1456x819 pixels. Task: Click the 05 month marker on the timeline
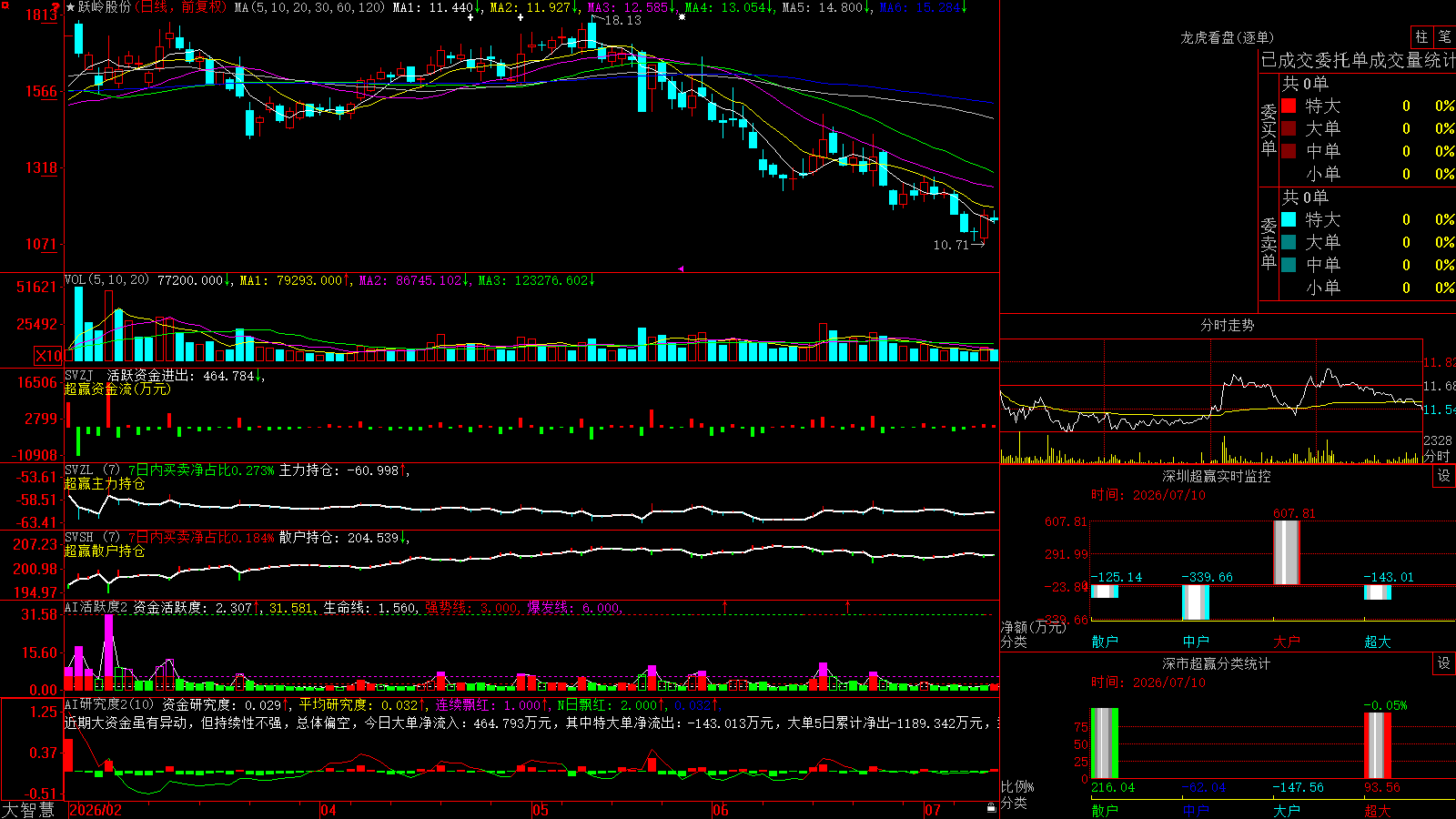click(x=541, y=810)
